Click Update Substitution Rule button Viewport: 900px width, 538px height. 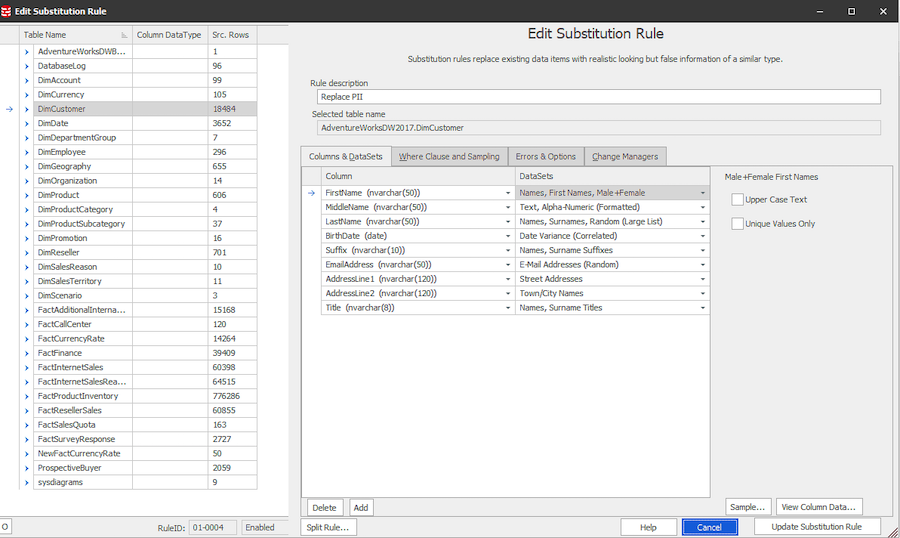pos(817,527)
